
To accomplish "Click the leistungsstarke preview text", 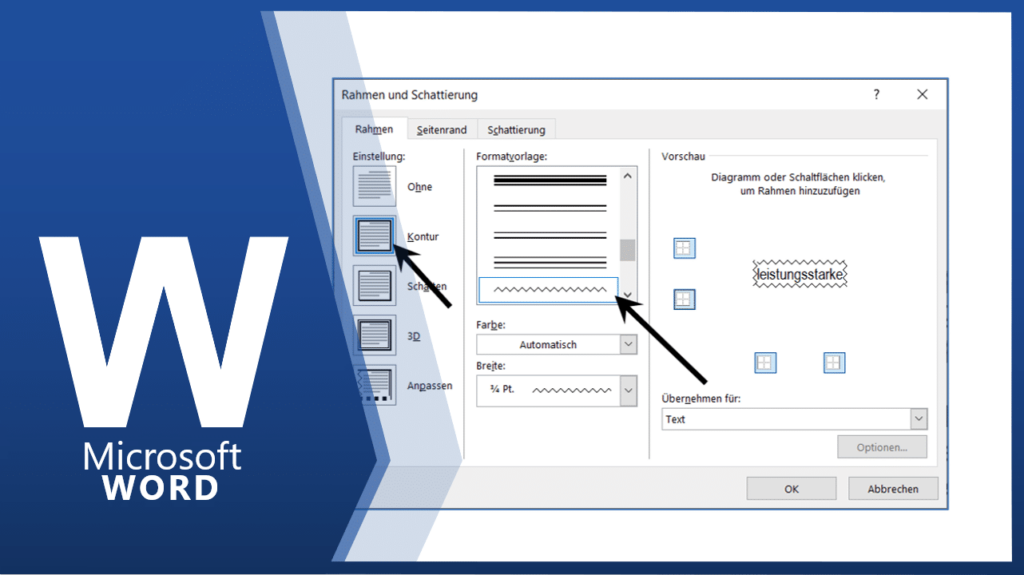I will click(x=800, y=274).
